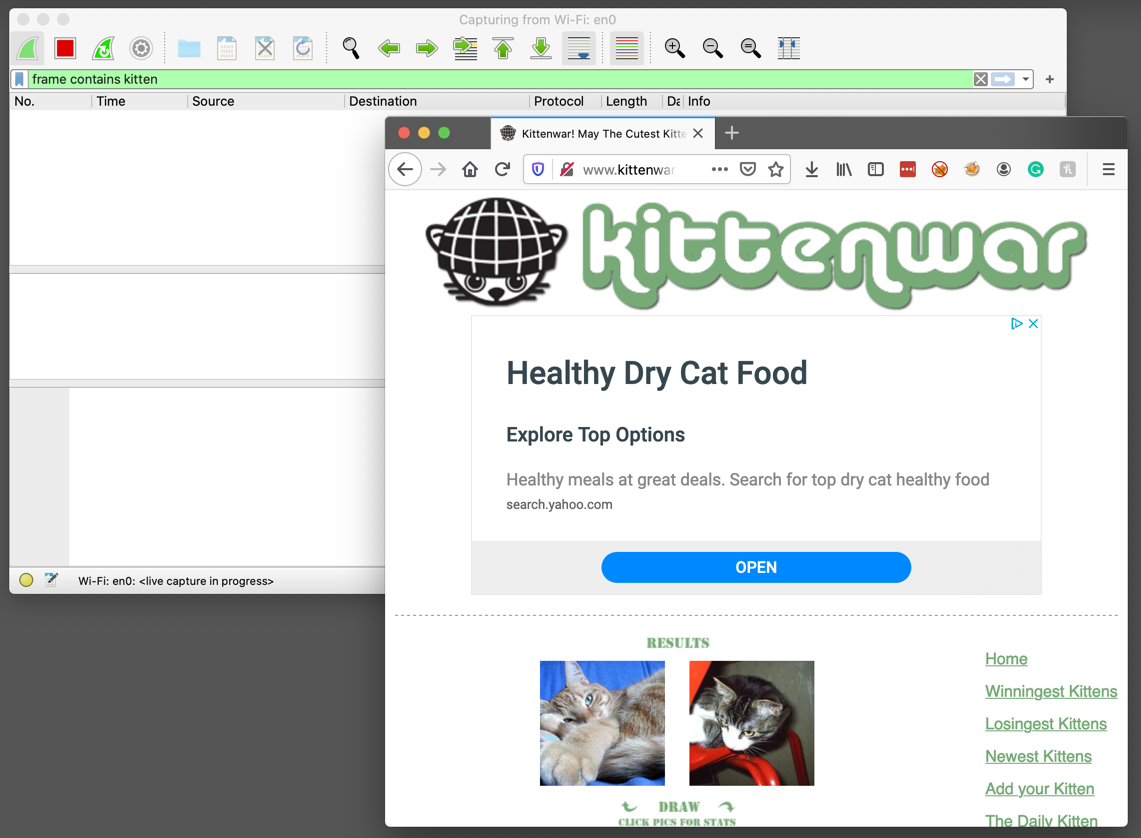Jump to first packet icon
Image resolution: width=1141 pixels, height=838 pixels.
[503, 49]
